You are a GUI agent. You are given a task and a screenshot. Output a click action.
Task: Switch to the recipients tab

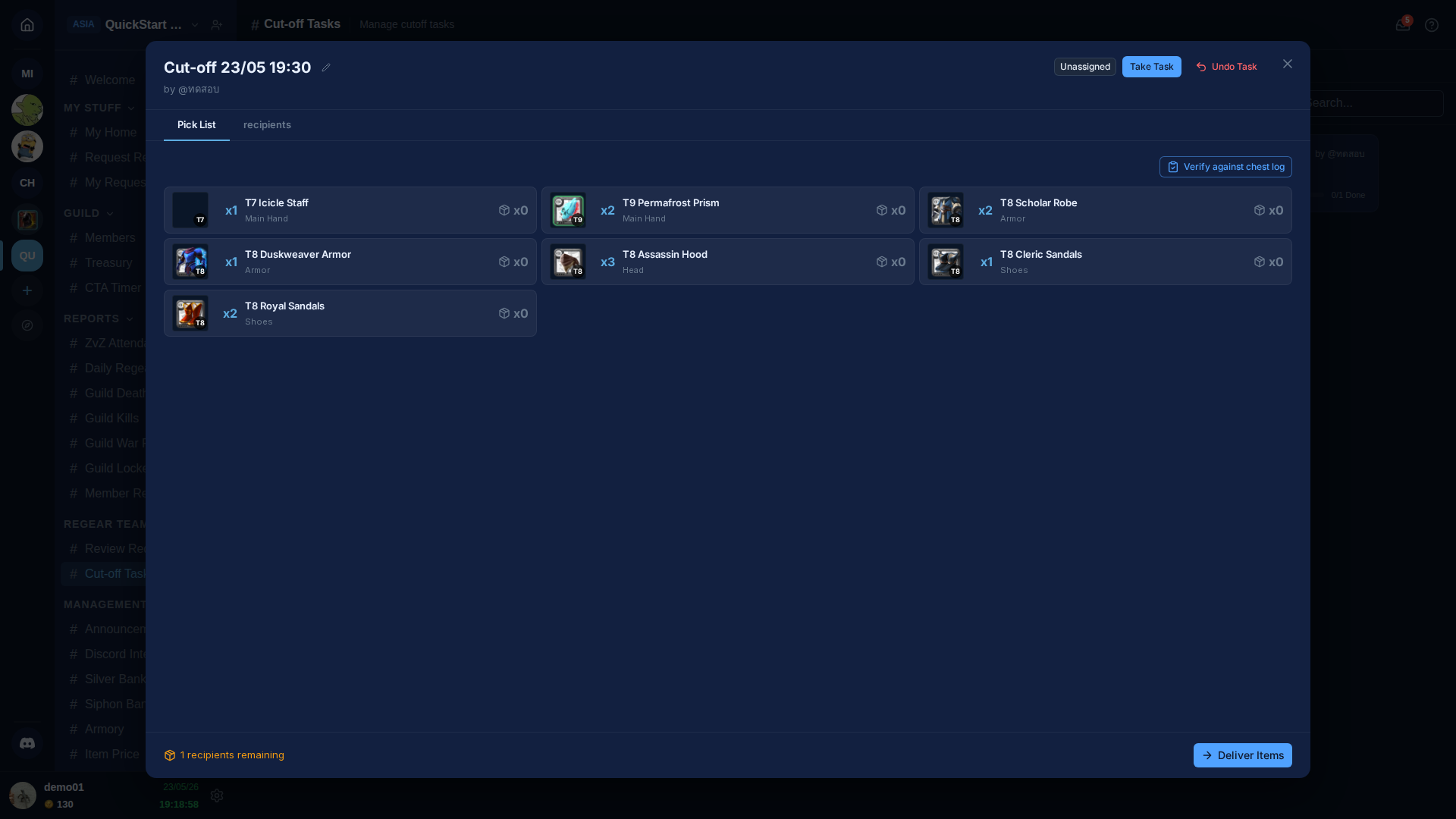click(x=267, y=125)
